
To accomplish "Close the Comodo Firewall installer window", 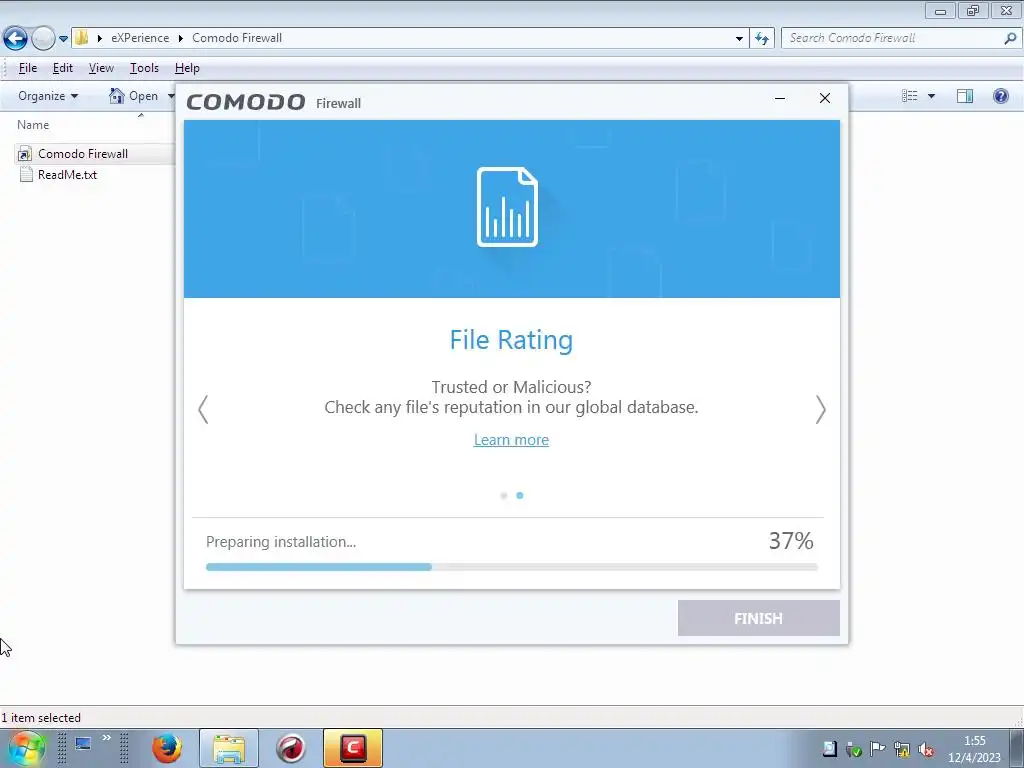I will [x=825, y=98].
